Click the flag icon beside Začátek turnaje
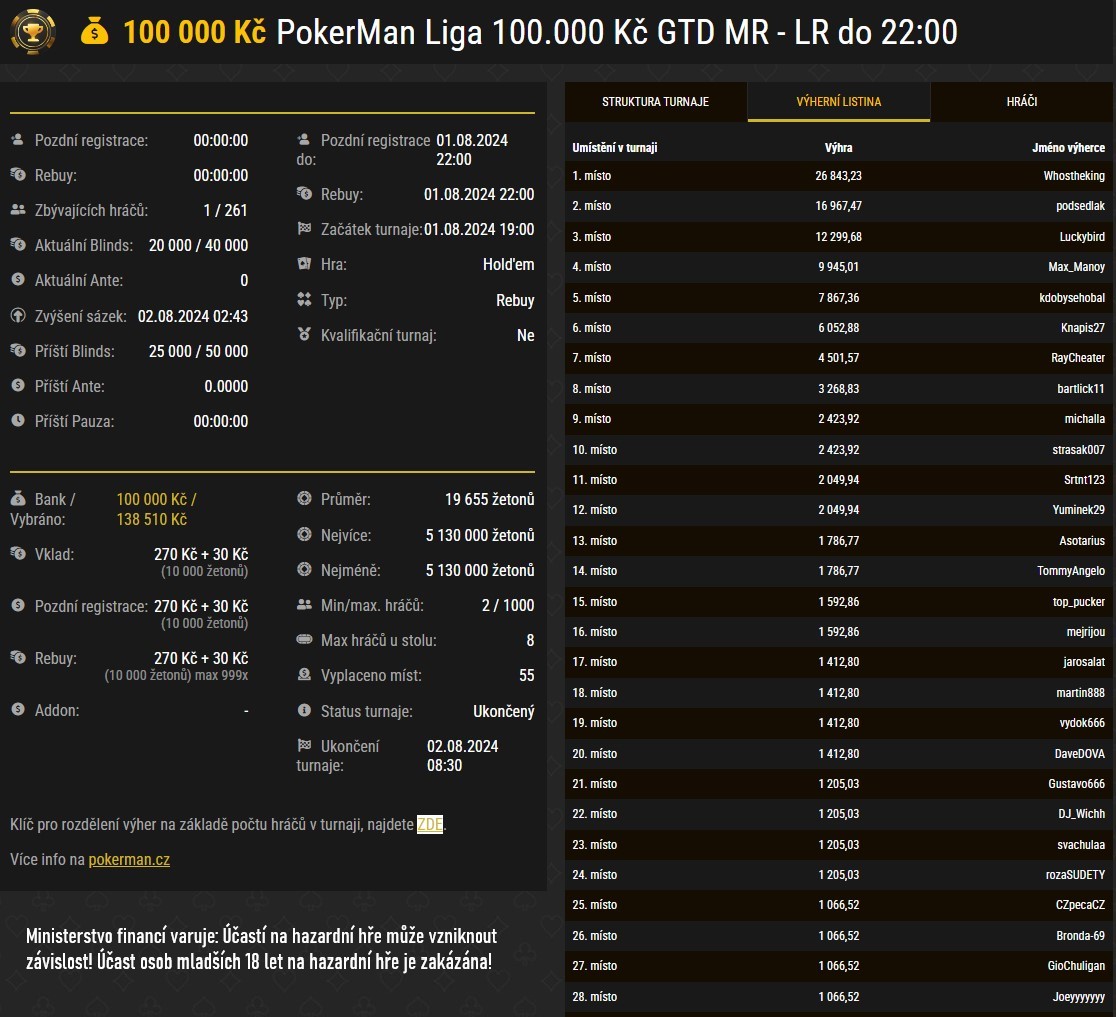This screenshot has width=1116, height=1017. click(304, 228)
